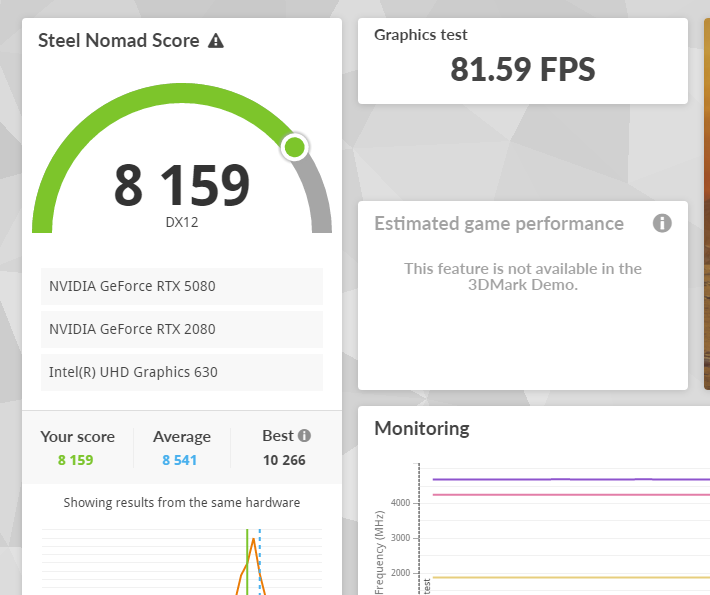Viewport: 710px width, 595px height.
Task: Click the Average score value 8 541
Action: (180, 460)
